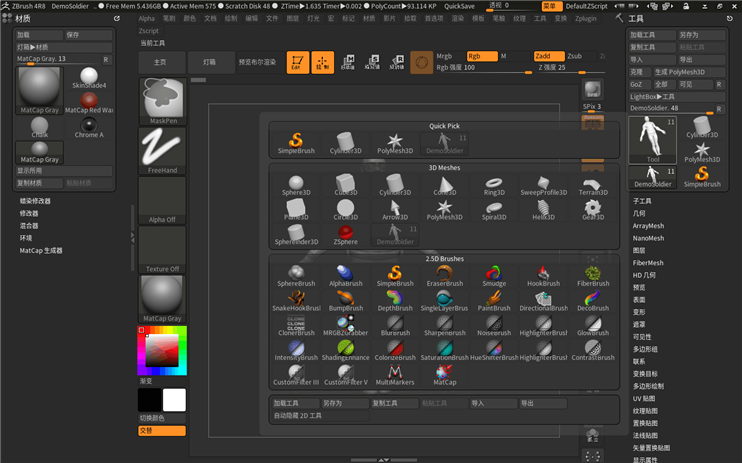
Task: Pick the SweepProfile3D tool
Action: [x=543, y=185]
